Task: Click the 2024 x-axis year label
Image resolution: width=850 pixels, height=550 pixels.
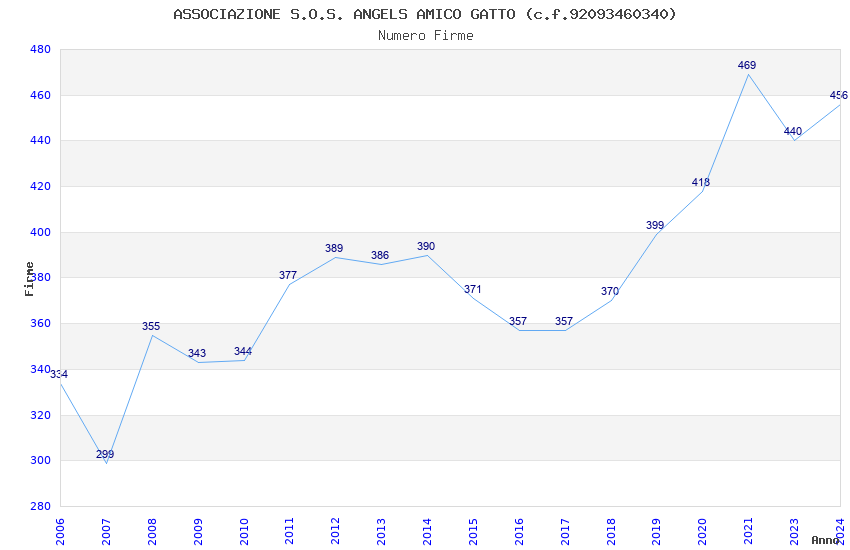Action: click(x=840, y=531)
